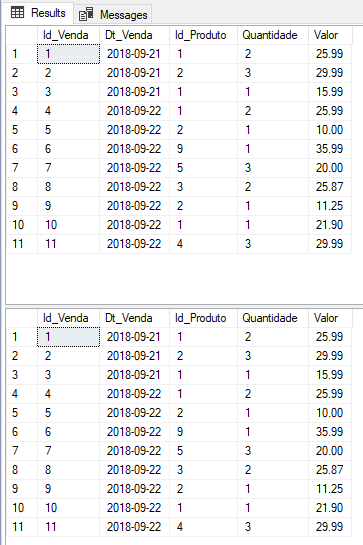
Task: Select row 6 header in top grid
Action: coord(22,149)
